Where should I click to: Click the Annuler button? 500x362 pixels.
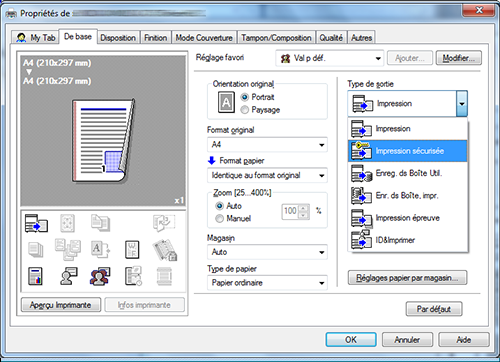(407, 340)
